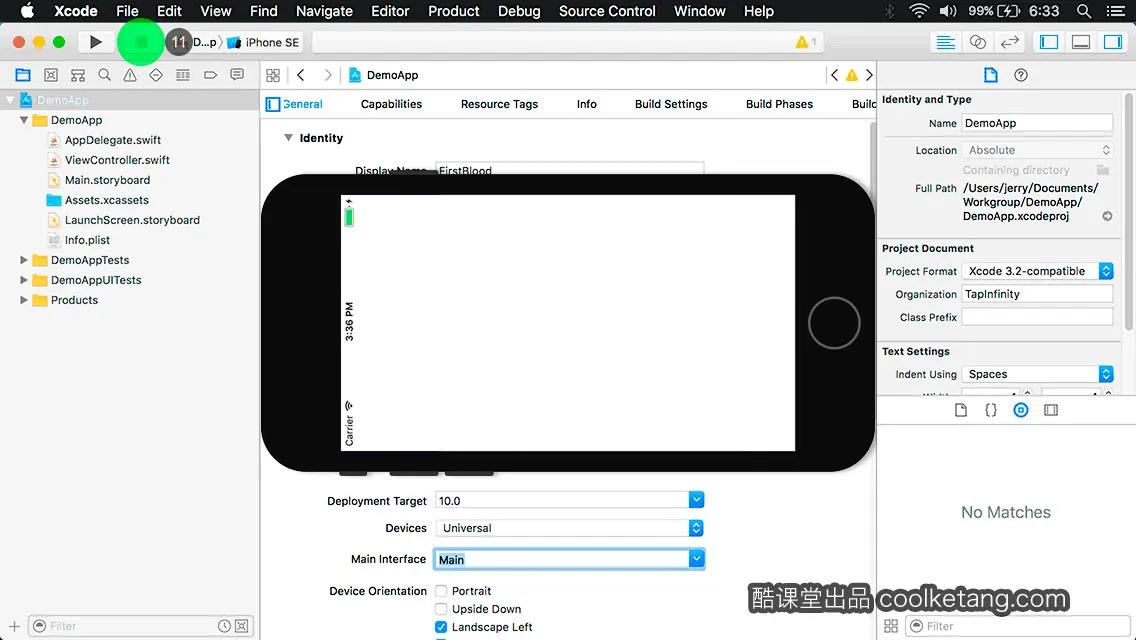Expand the DemoAppUITests folder
This screenshot has width=1136, height=640.
tap(24, 280)
